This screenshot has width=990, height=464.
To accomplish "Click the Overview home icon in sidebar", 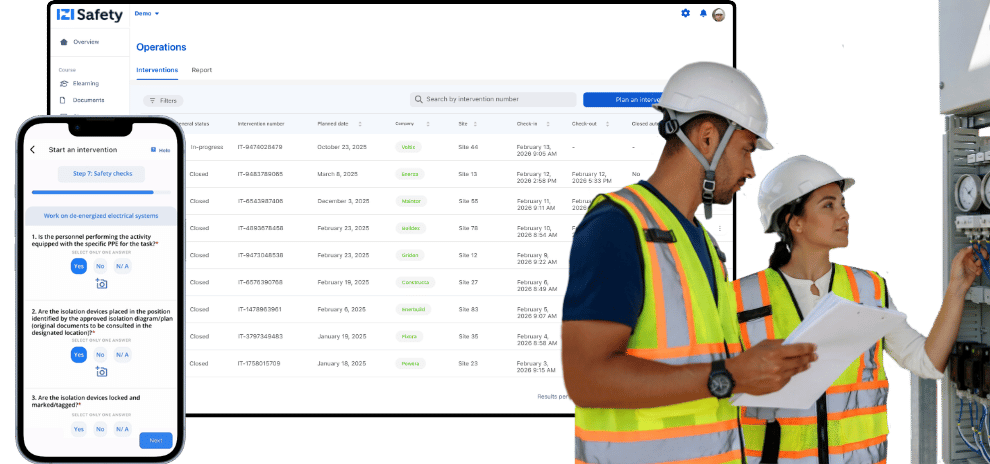I will (x=64, y=42).
